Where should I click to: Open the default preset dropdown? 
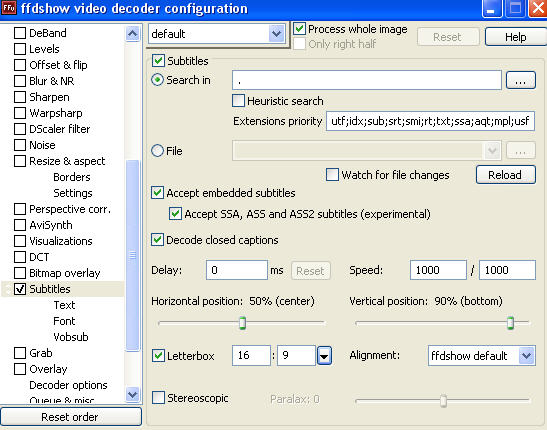[x=277, y=34]
